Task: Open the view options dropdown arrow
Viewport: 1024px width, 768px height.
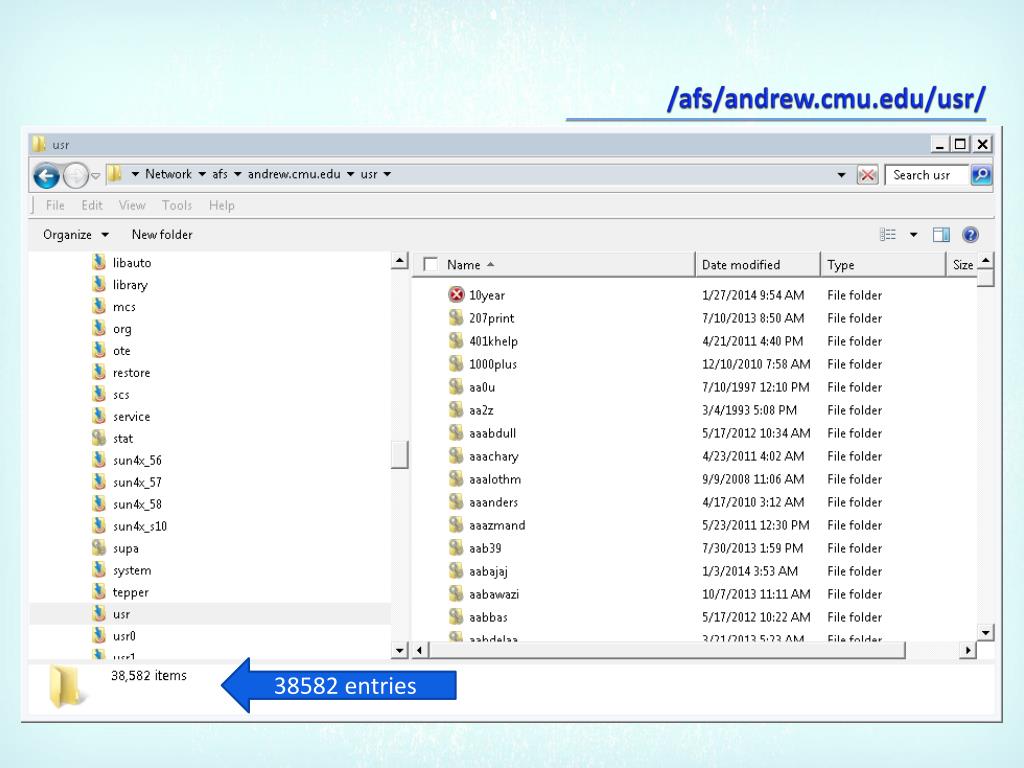Action: [914, 234]
